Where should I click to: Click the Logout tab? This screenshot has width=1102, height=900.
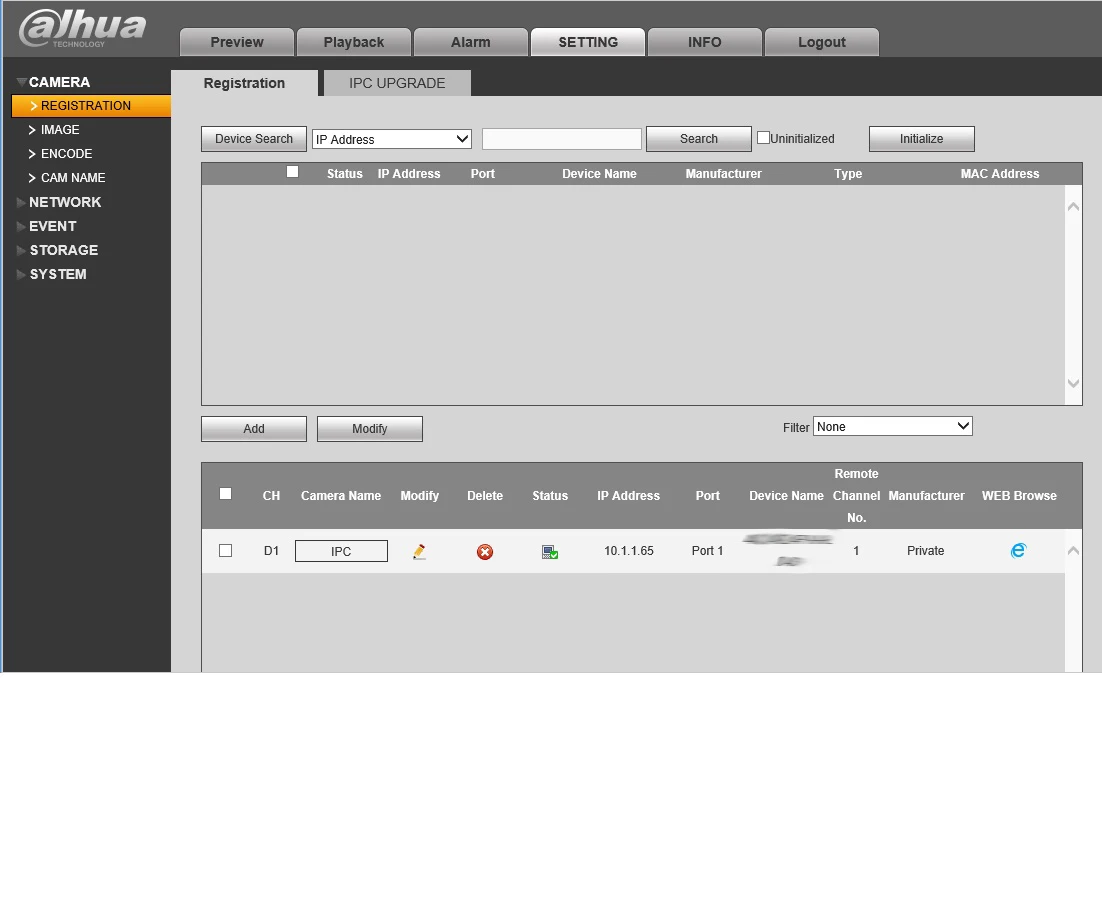822,42
